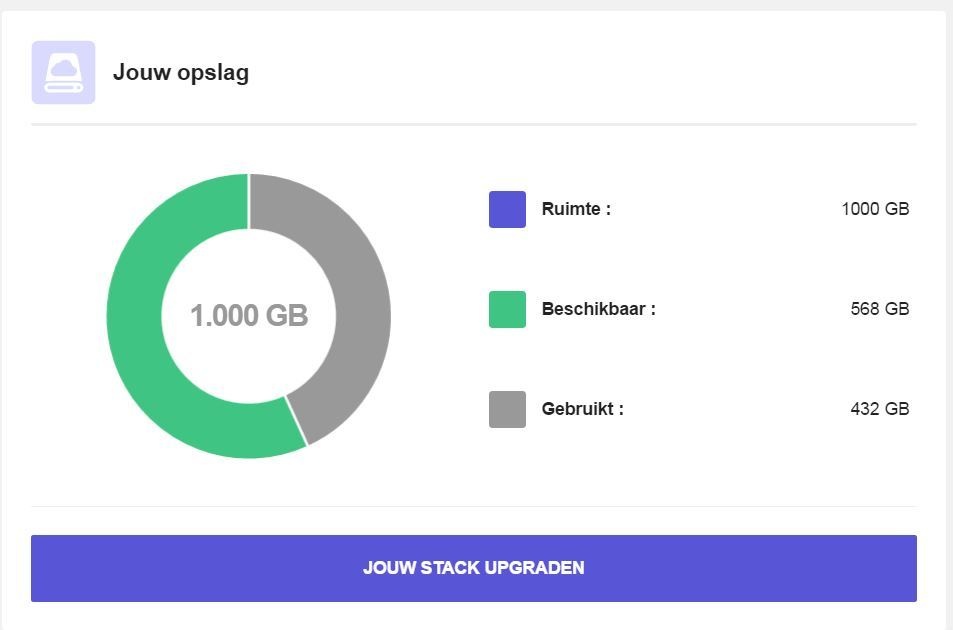Click the purple Ruimte color swatch
Screen dimensions: 953x630
tap(507, 209)
